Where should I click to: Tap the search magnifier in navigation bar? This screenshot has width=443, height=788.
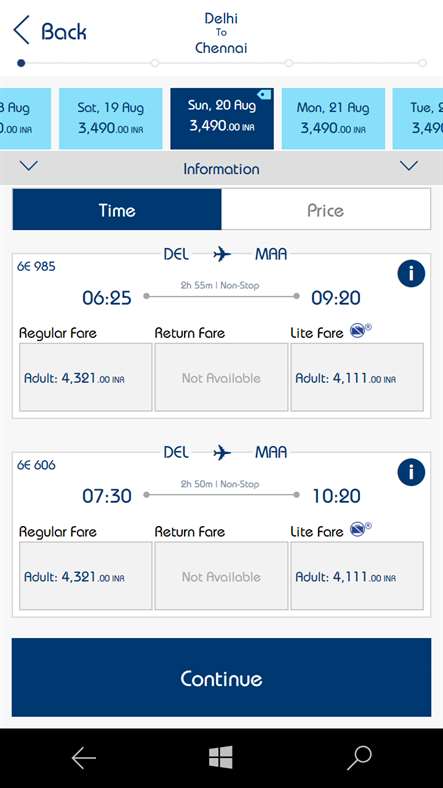[359, 758]
